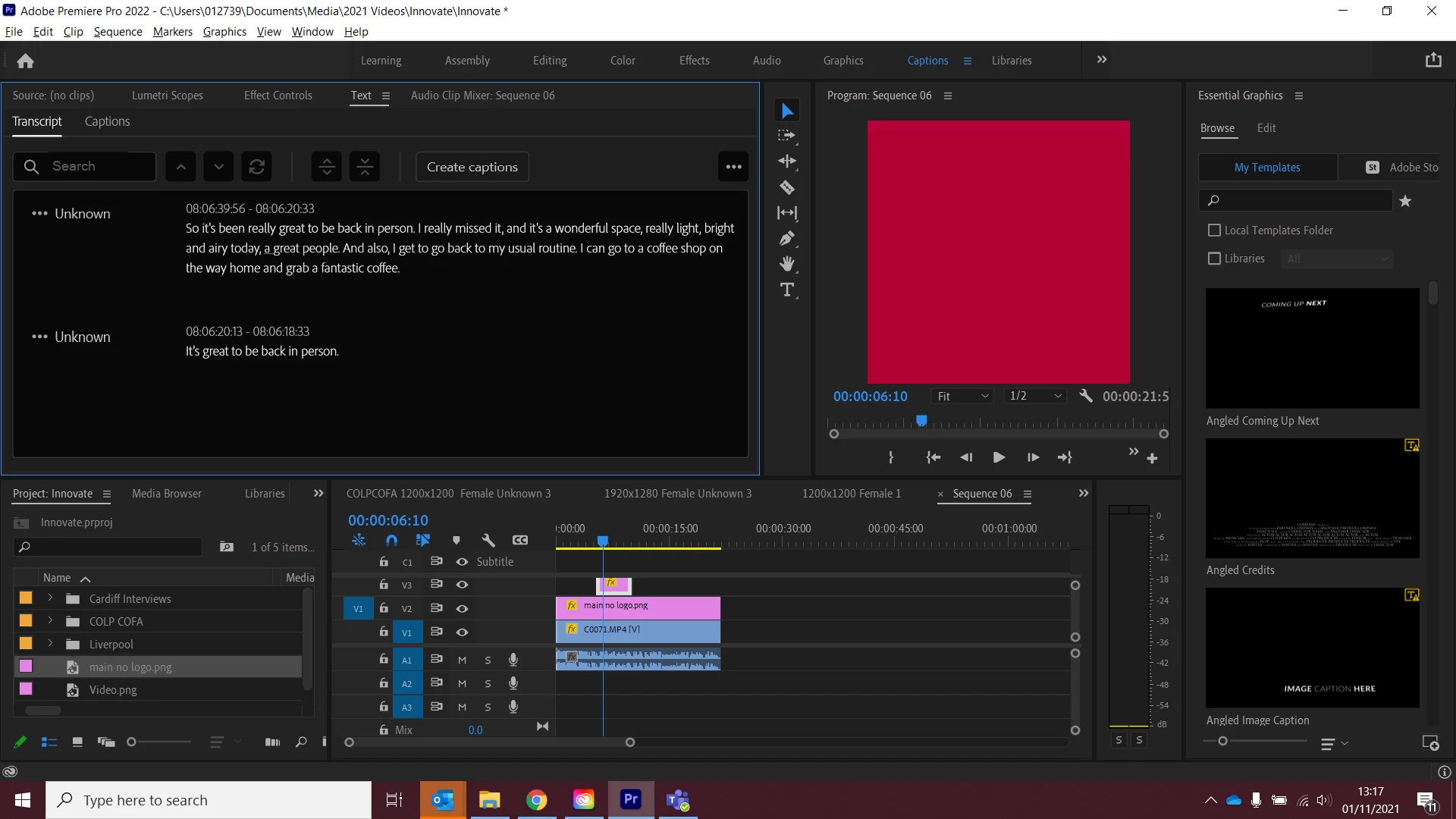
Task: Hide the V2 track output eye
Action: 462,608
